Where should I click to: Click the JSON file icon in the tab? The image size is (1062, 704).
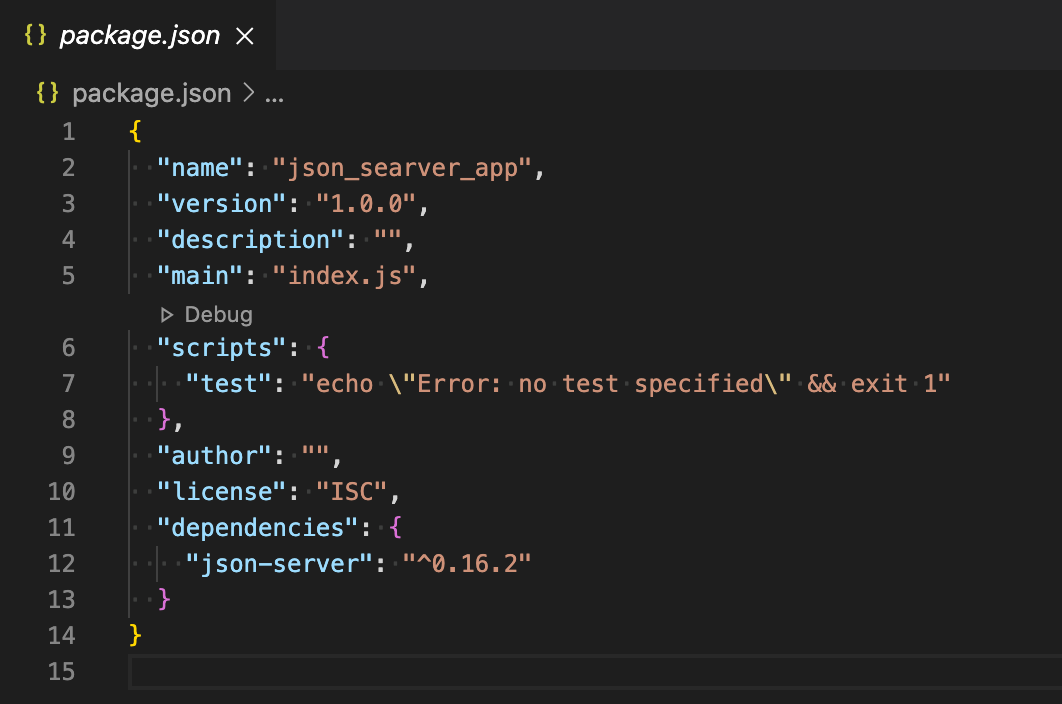tap(35, 35)
